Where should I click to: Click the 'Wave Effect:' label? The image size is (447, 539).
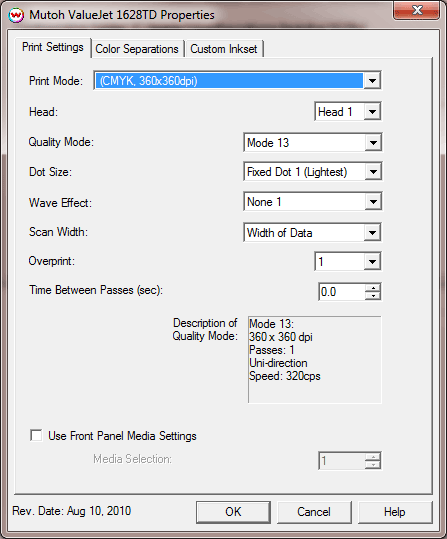pyautogui.click(x=61, y=203)
